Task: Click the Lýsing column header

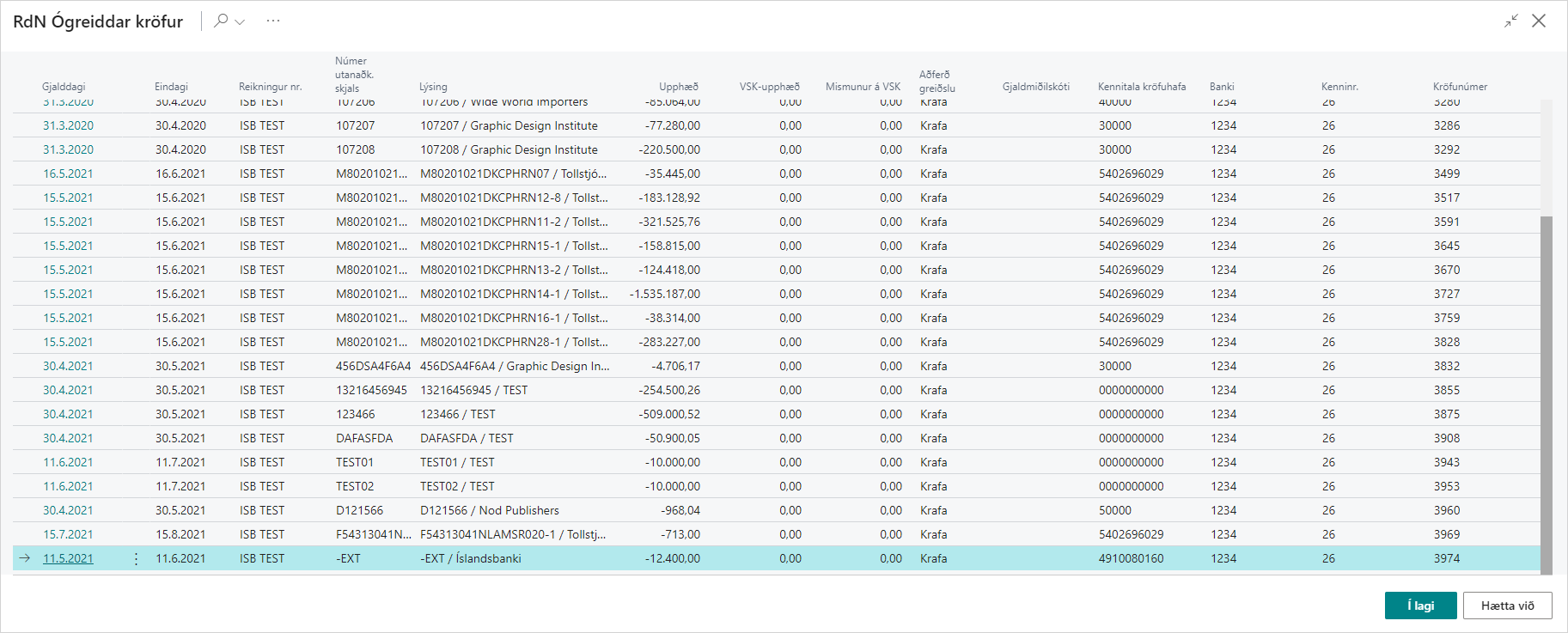Action: click(x=433, y=87)
